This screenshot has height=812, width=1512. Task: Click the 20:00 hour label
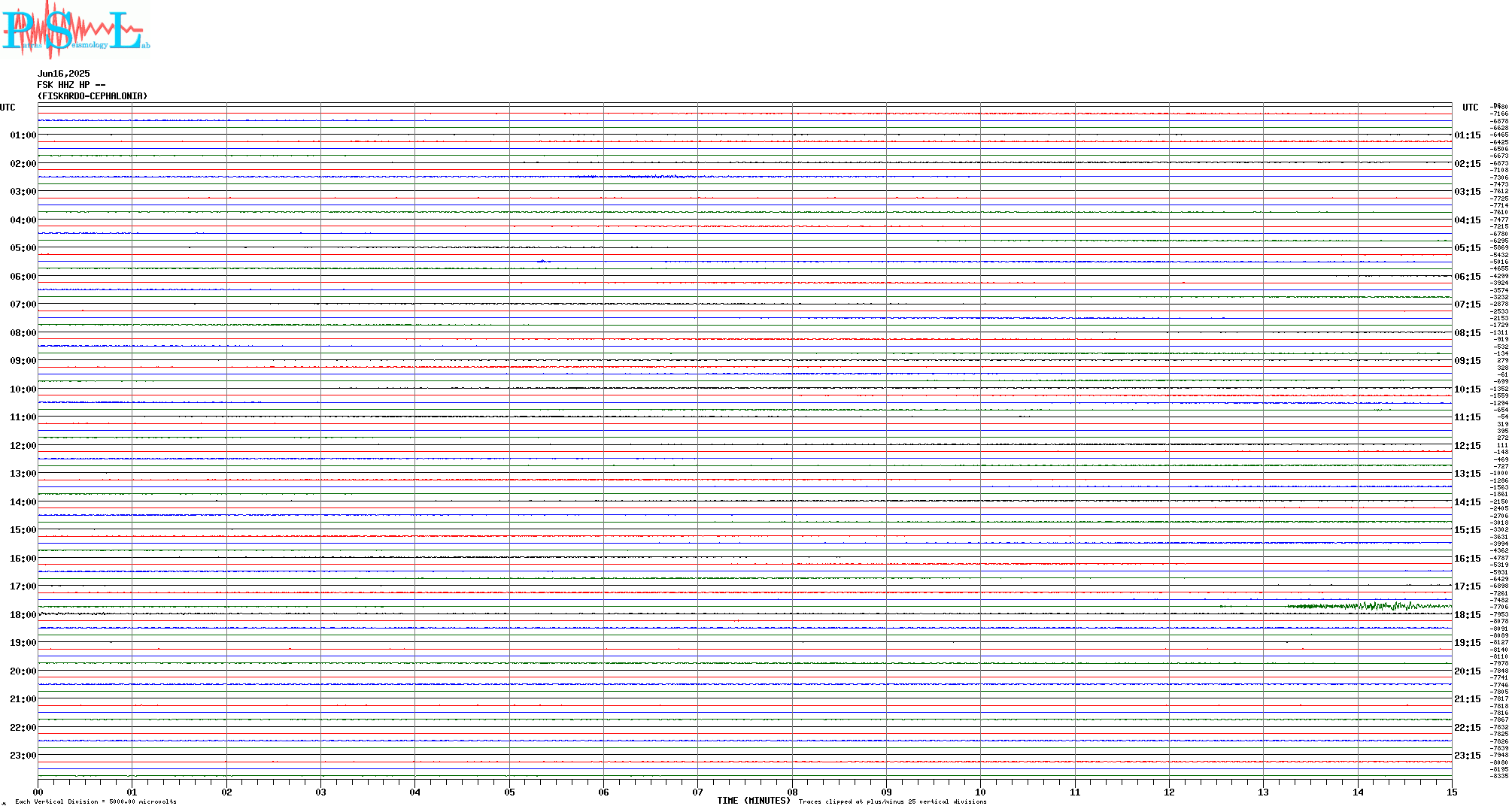[23, 671]
